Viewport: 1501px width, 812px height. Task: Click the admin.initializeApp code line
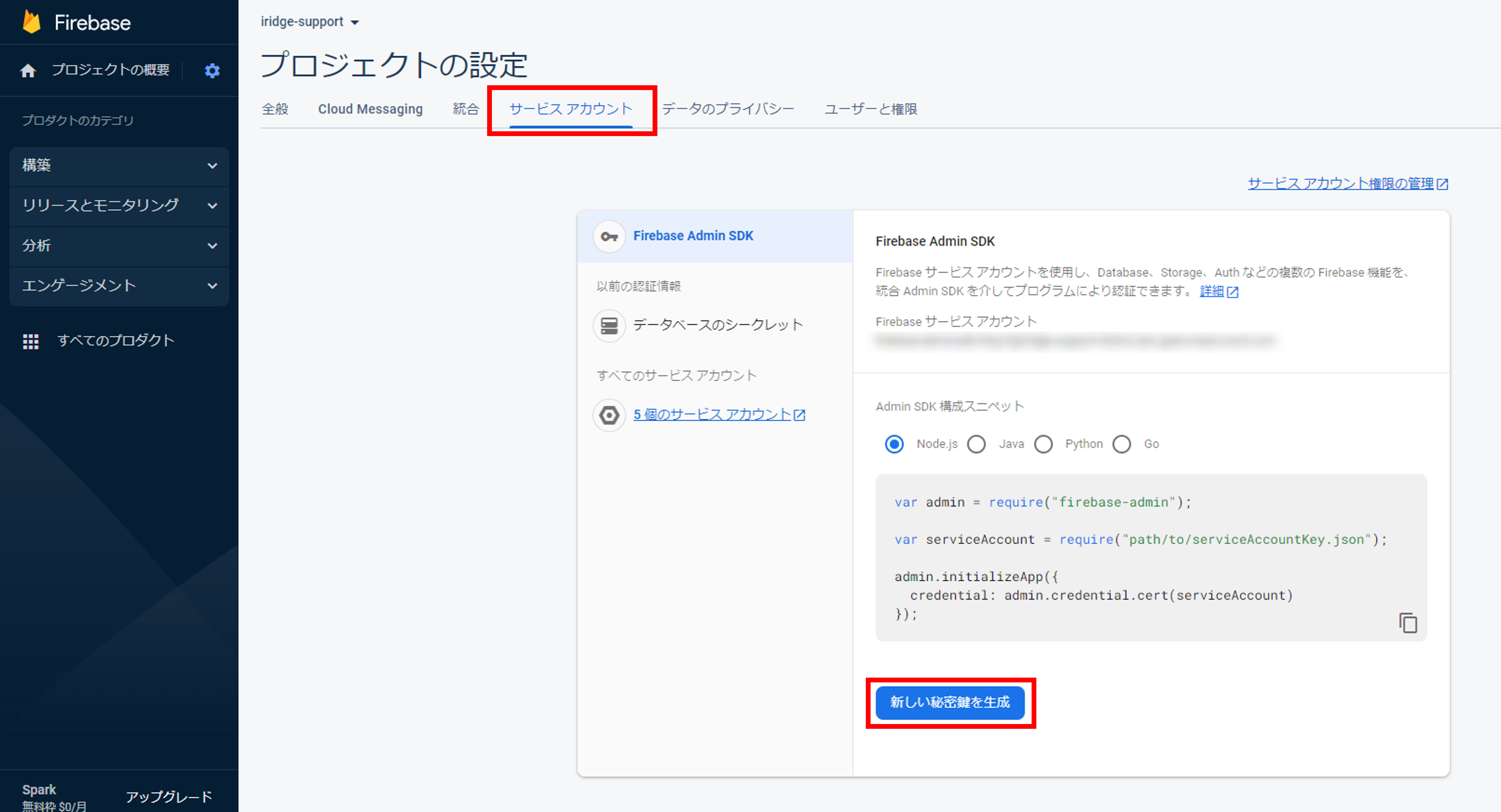(977, 577)
